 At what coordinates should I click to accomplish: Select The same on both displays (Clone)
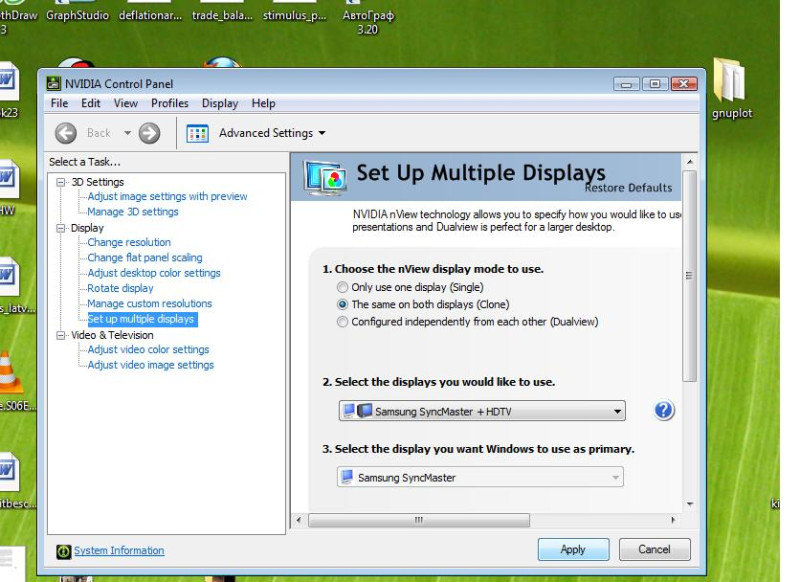pyautogui.click(x=342, y=305)
